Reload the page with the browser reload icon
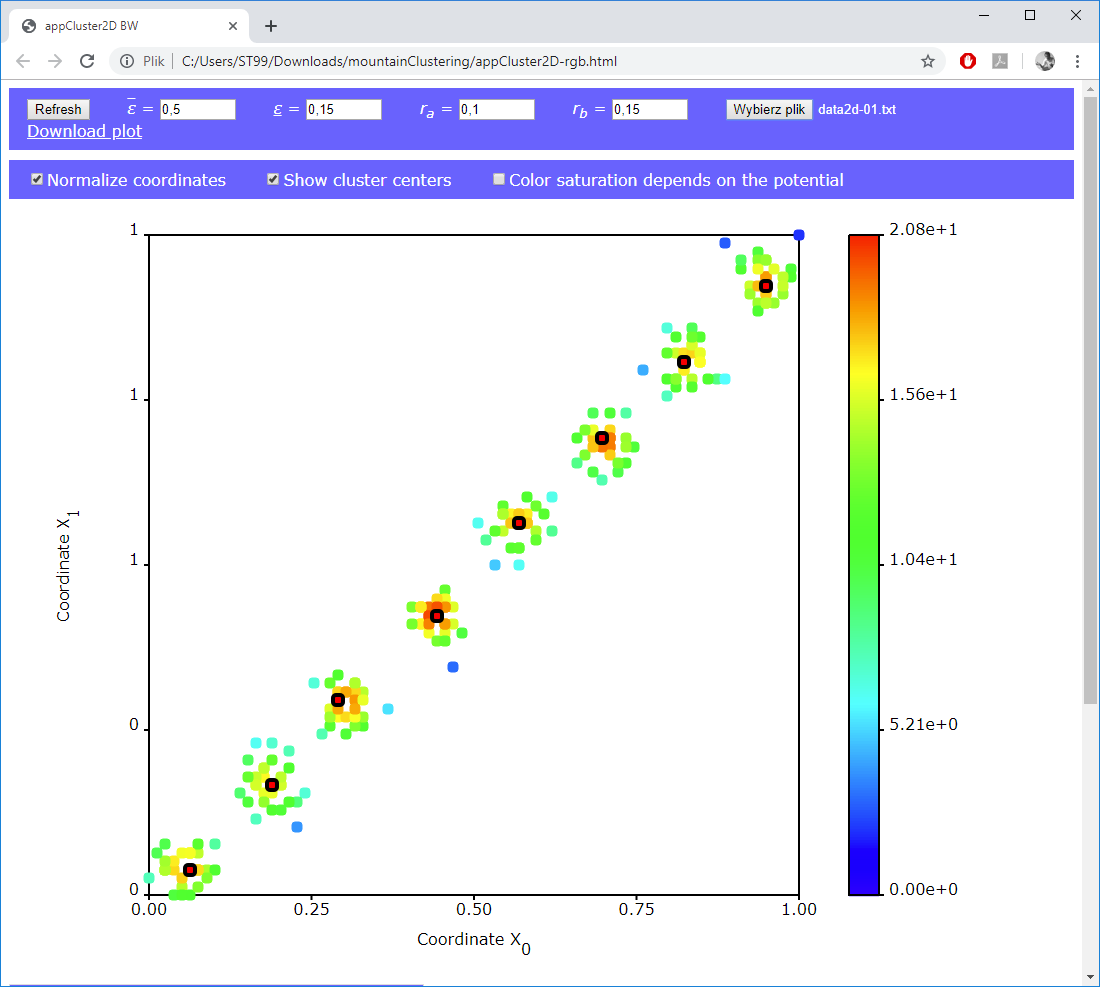 point(88,61)
